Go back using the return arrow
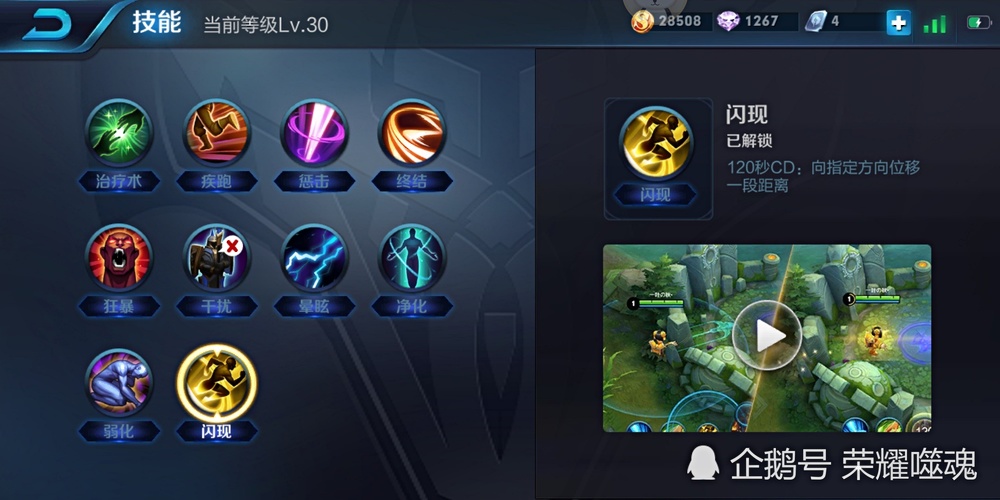The image size is (1000, 500). pyautogui.click(x=47, y=26)
